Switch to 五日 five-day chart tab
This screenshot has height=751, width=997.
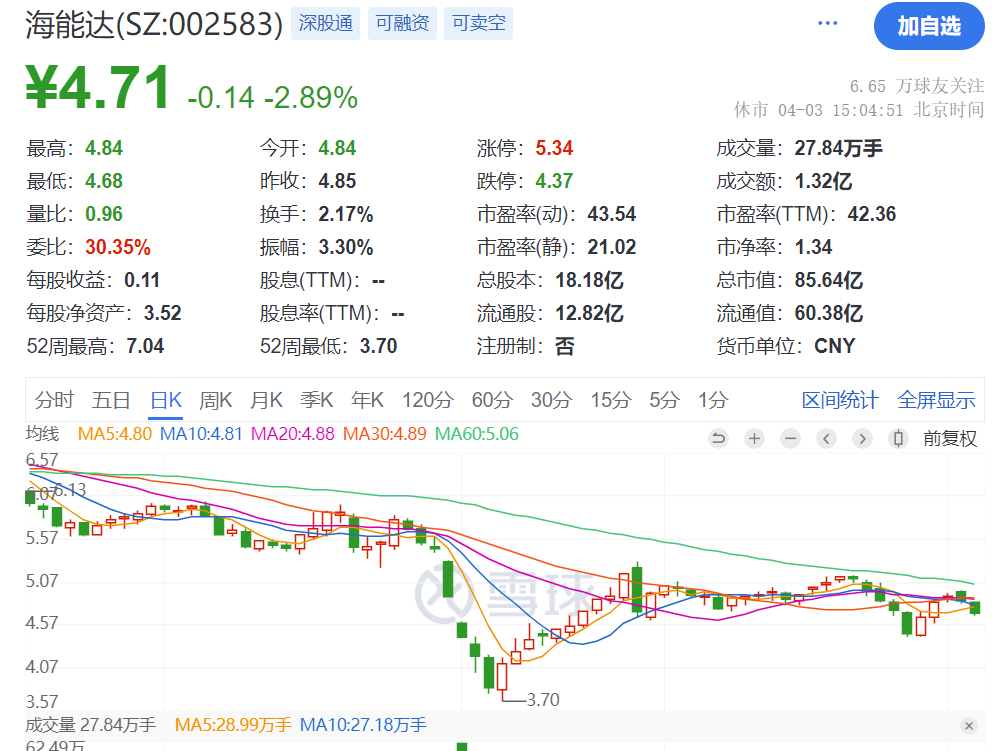(x=111, y=400)
